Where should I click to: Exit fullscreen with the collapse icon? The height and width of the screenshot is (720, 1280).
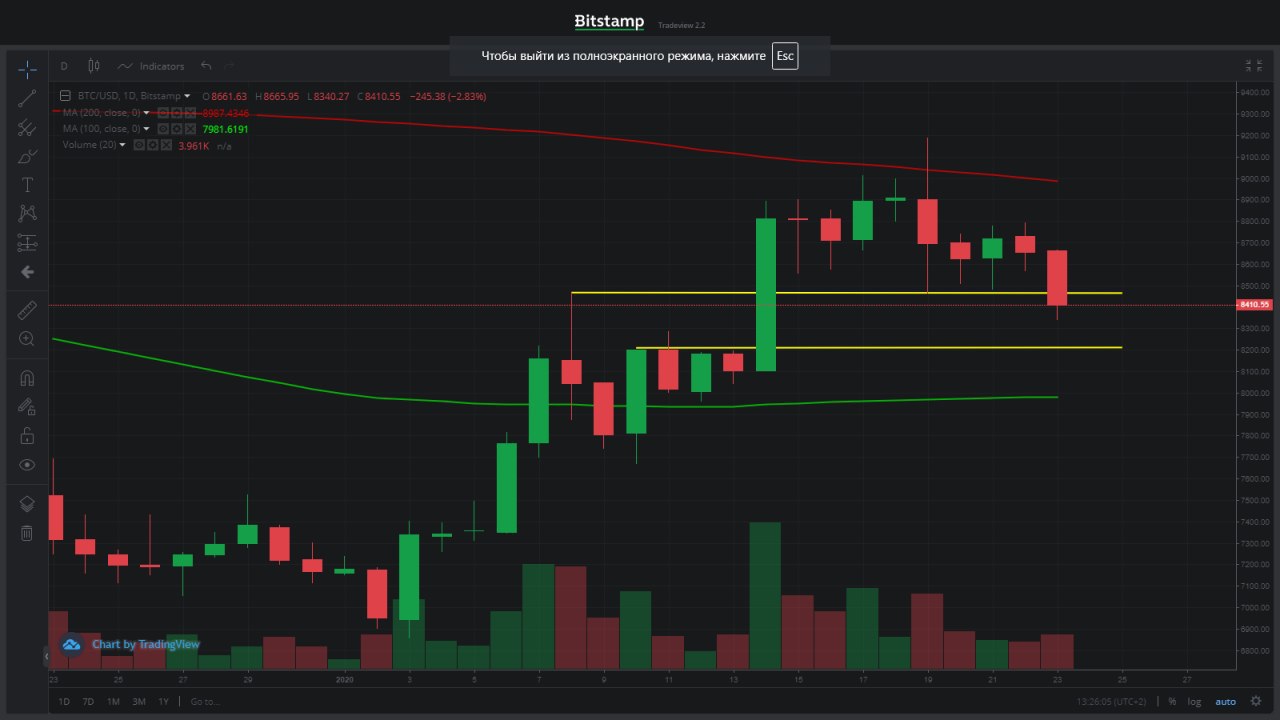pos(1253,66)
